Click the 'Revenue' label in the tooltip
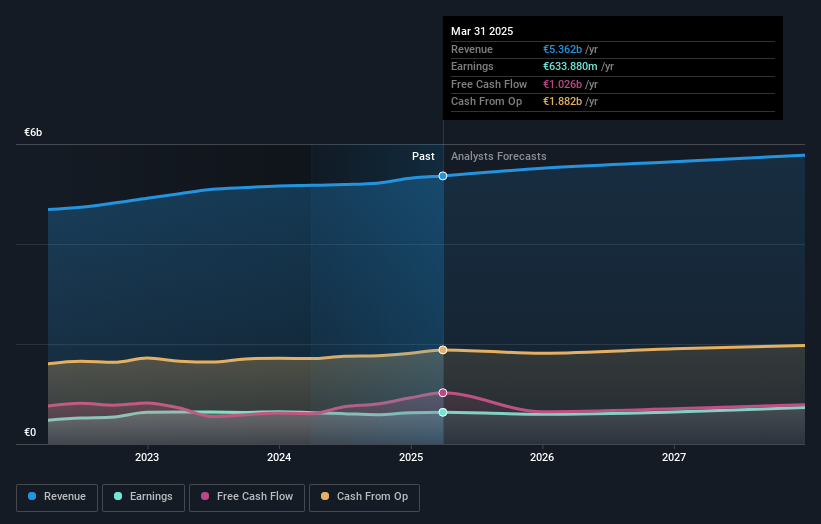Image resolution: width=821 pixels, height=524 pixels. [x=472, y=49]
